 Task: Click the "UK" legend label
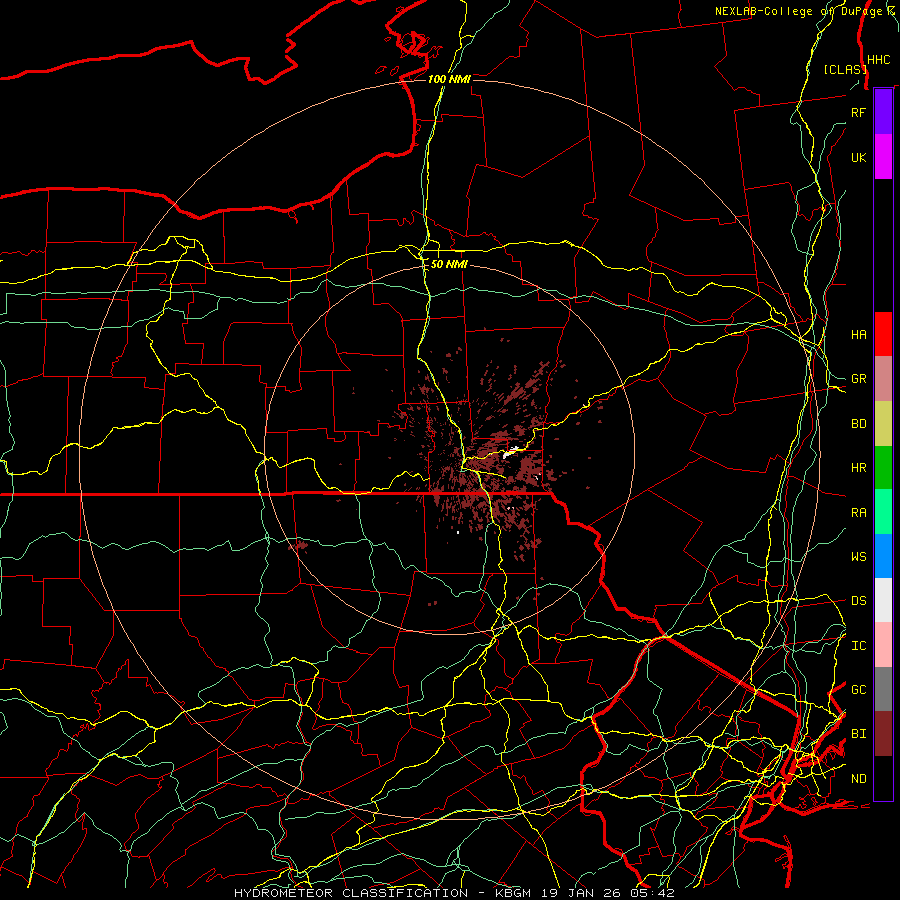tap(858, 158)
